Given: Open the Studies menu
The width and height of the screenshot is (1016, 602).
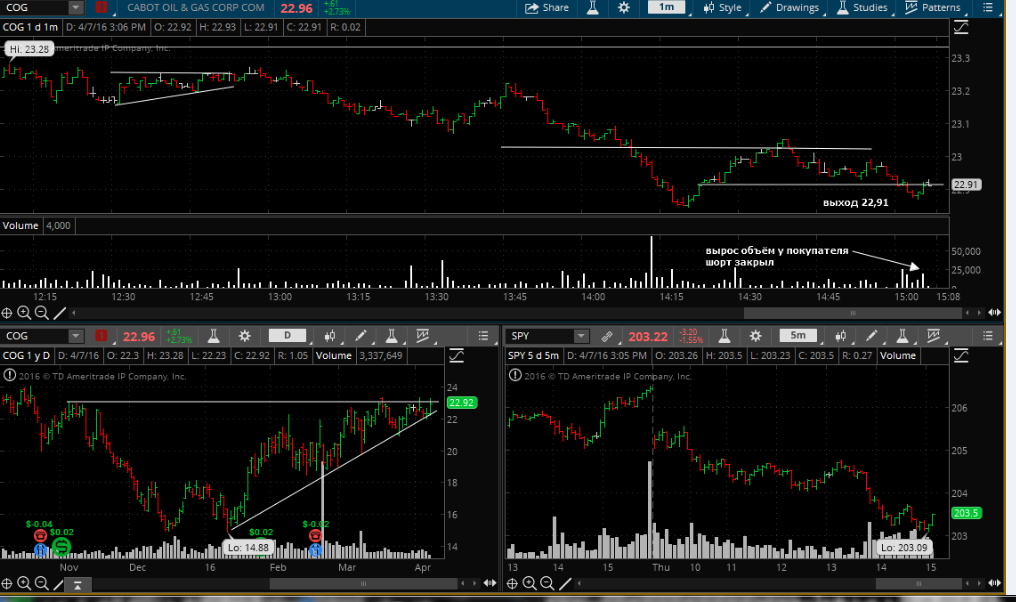Looking at the screenshot, I should click(x=862, y=8).
